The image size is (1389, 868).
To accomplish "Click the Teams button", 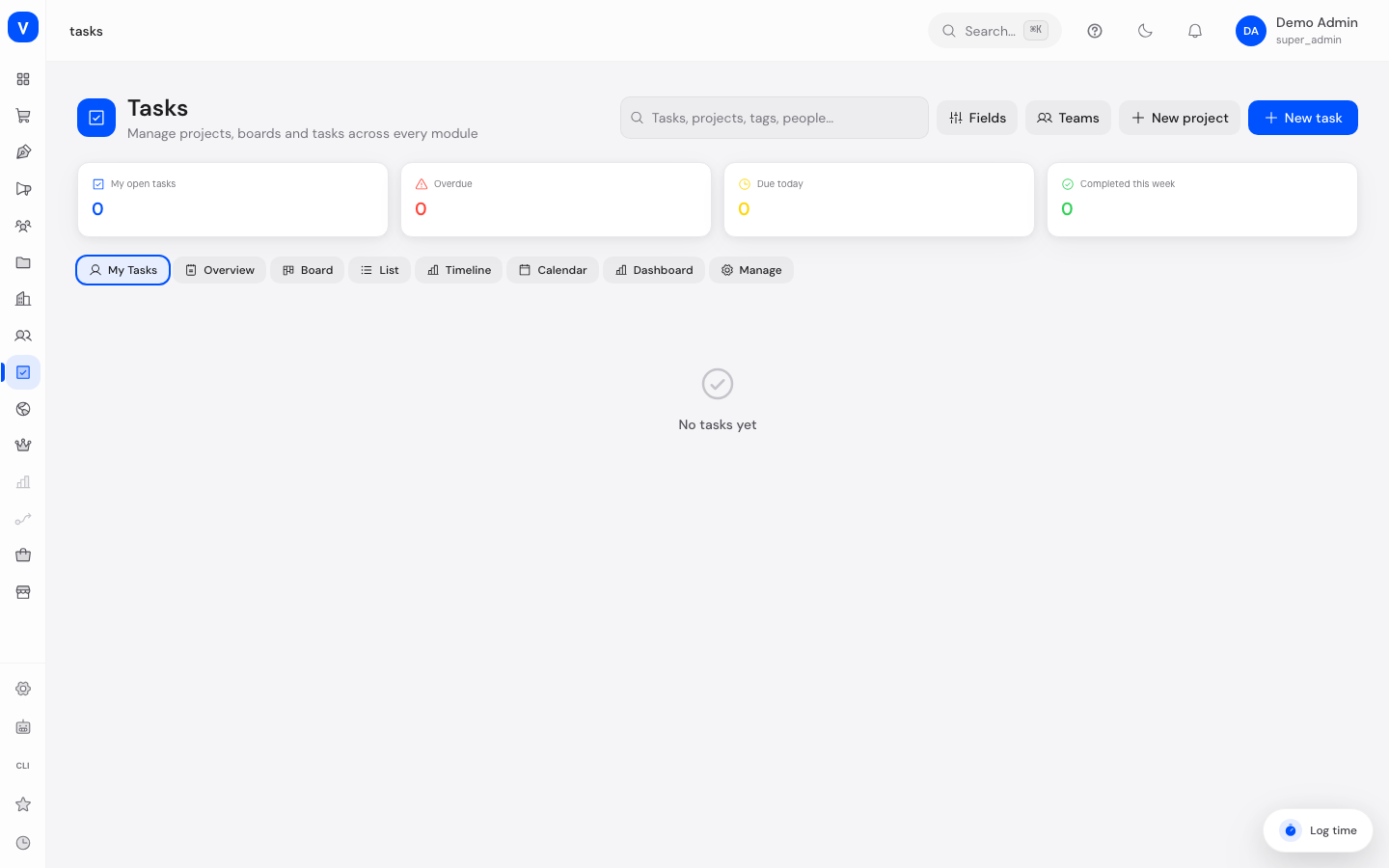I will pyautogui.click(x=1068, y=118).
